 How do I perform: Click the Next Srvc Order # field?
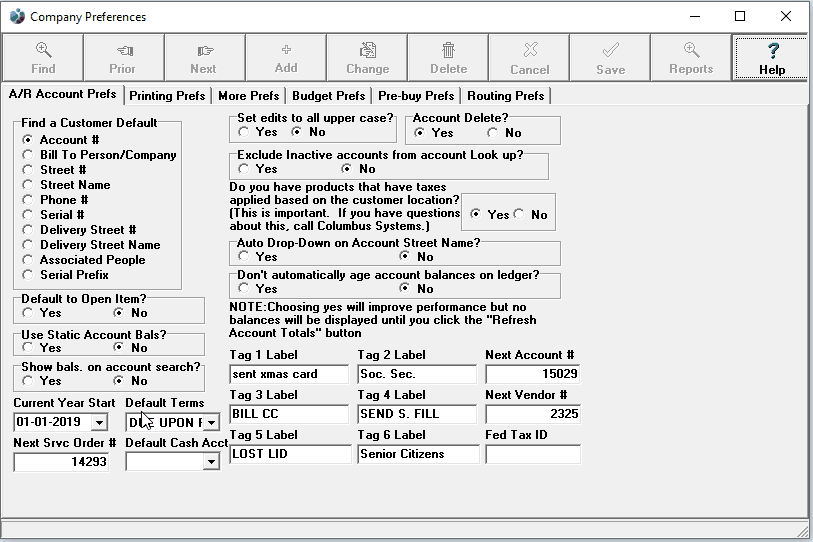pos(61,462)
